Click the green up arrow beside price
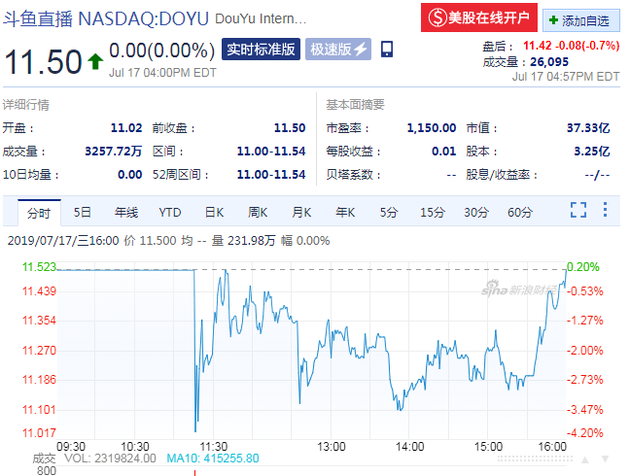 (95, 61)
